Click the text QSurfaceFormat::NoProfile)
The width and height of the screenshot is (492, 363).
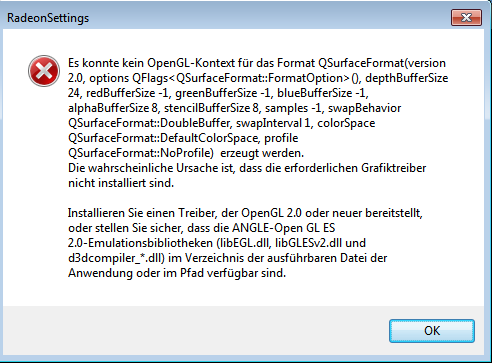141,153
